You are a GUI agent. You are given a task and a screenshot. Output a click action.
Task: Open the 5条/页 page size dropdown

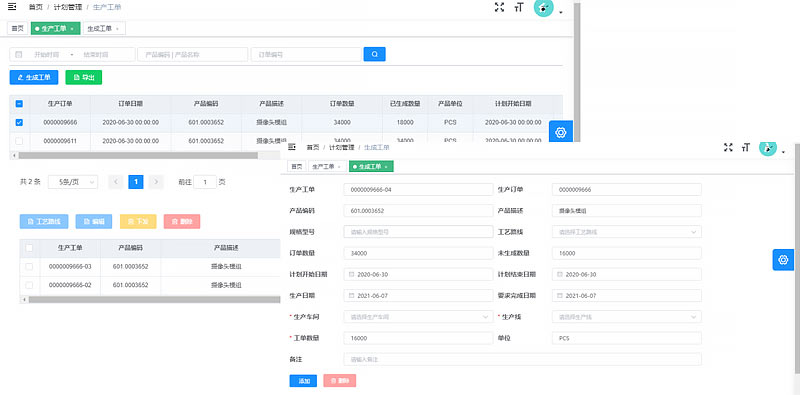coord(73,182)
